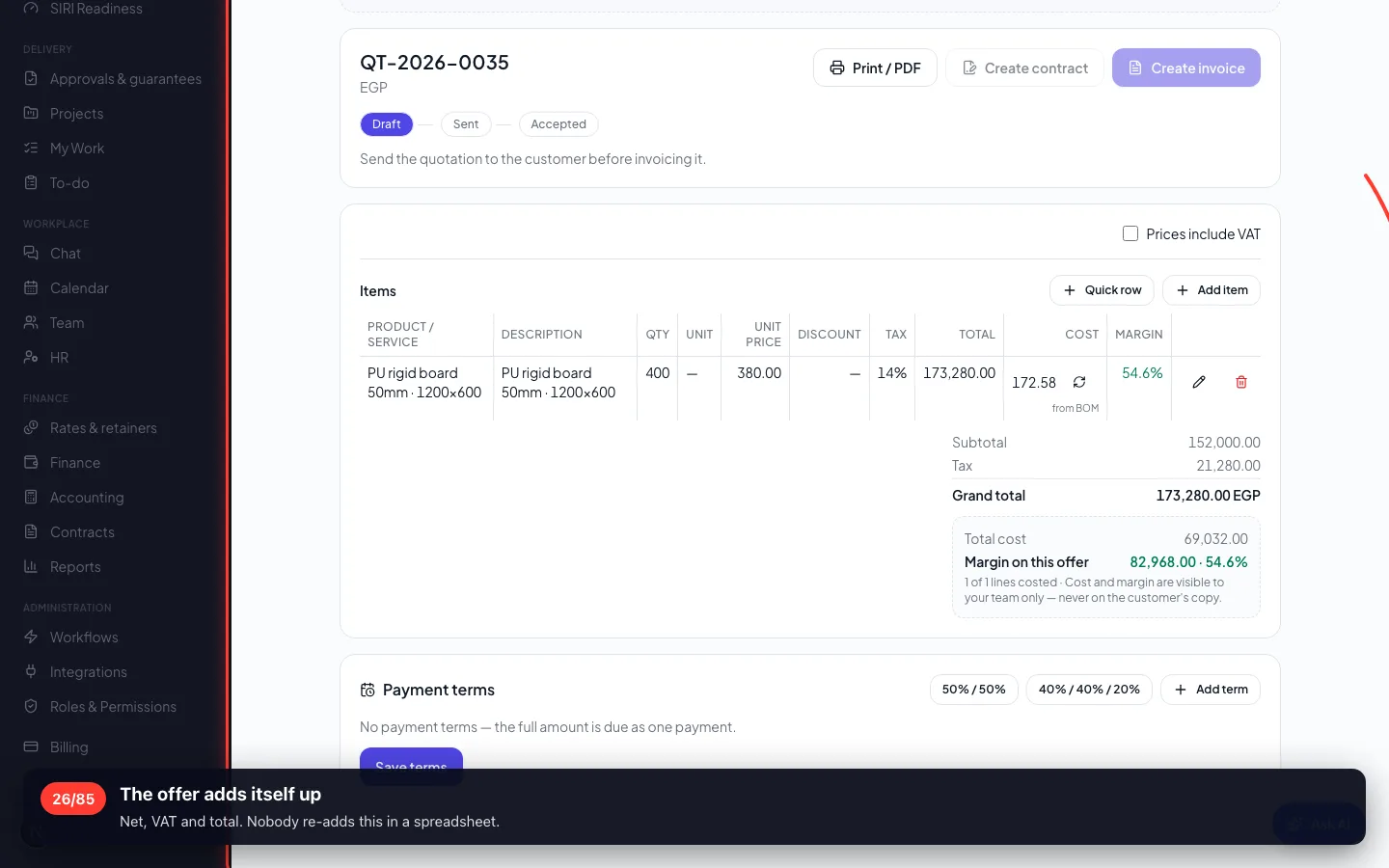The height and width of the screenshot is (868, 1389).
Task: Select the Accepted status step
Action: click(x=558, y=124)
